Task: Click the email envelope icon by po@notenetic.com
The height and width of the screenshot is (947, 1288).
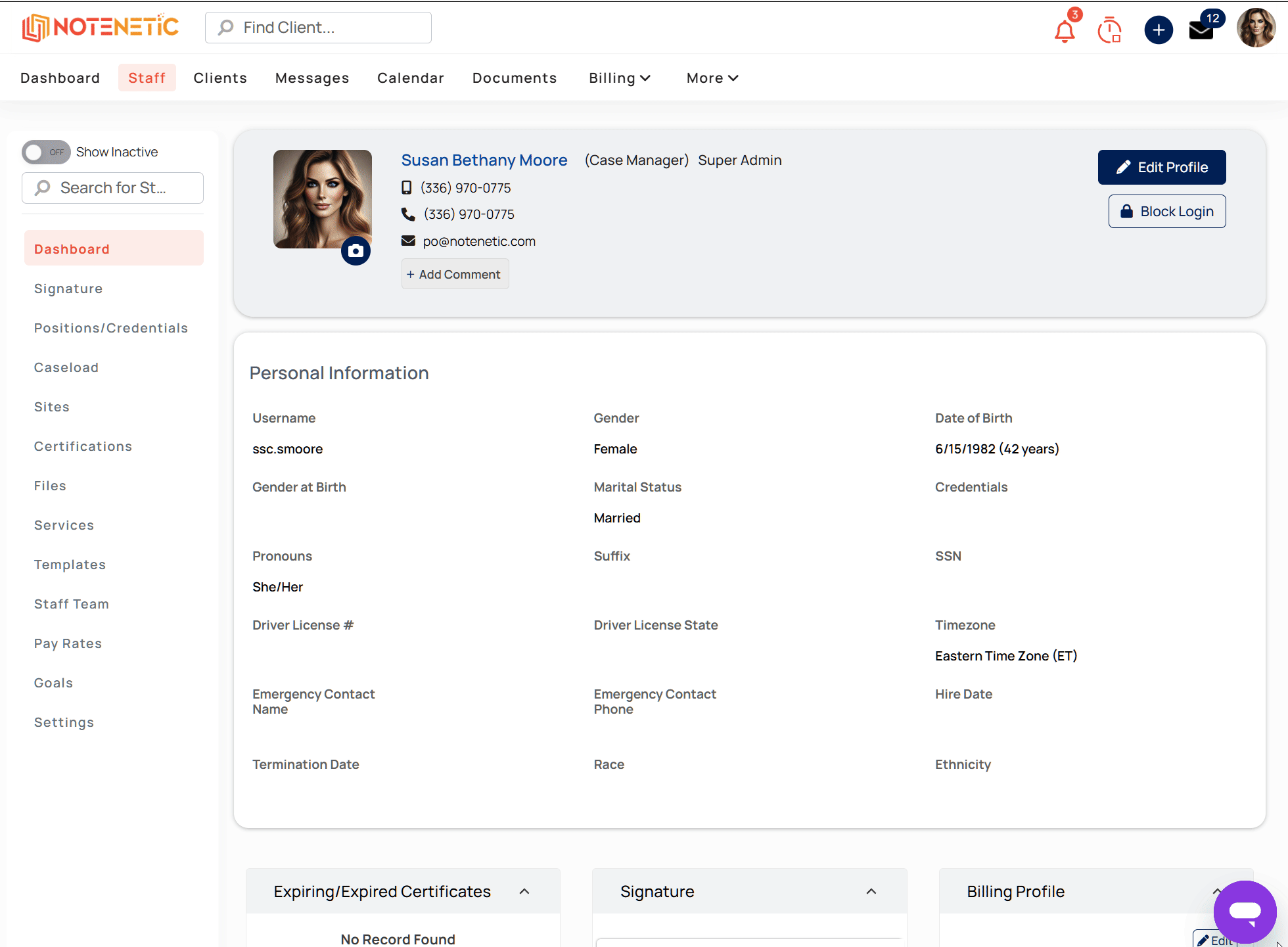Action: point(408,241)
